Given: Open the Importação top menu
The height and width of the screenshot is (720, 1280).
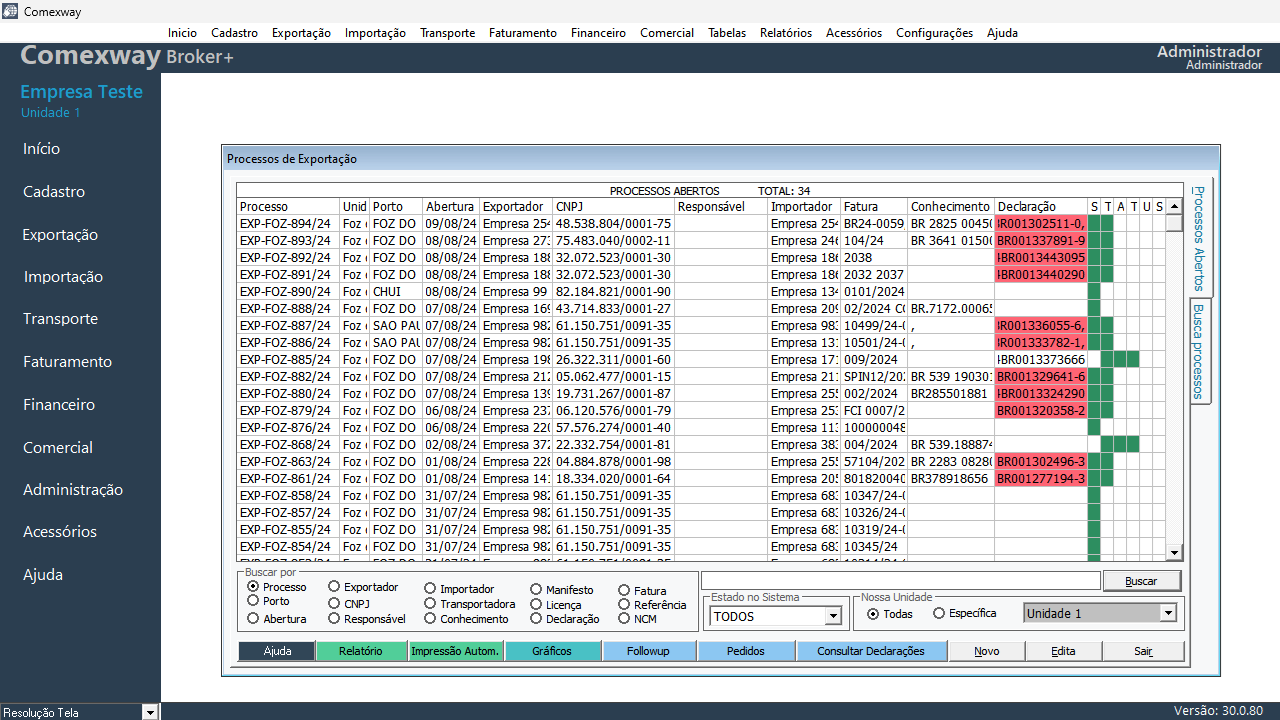Looking at the screenshot, I should coord(375,33).
